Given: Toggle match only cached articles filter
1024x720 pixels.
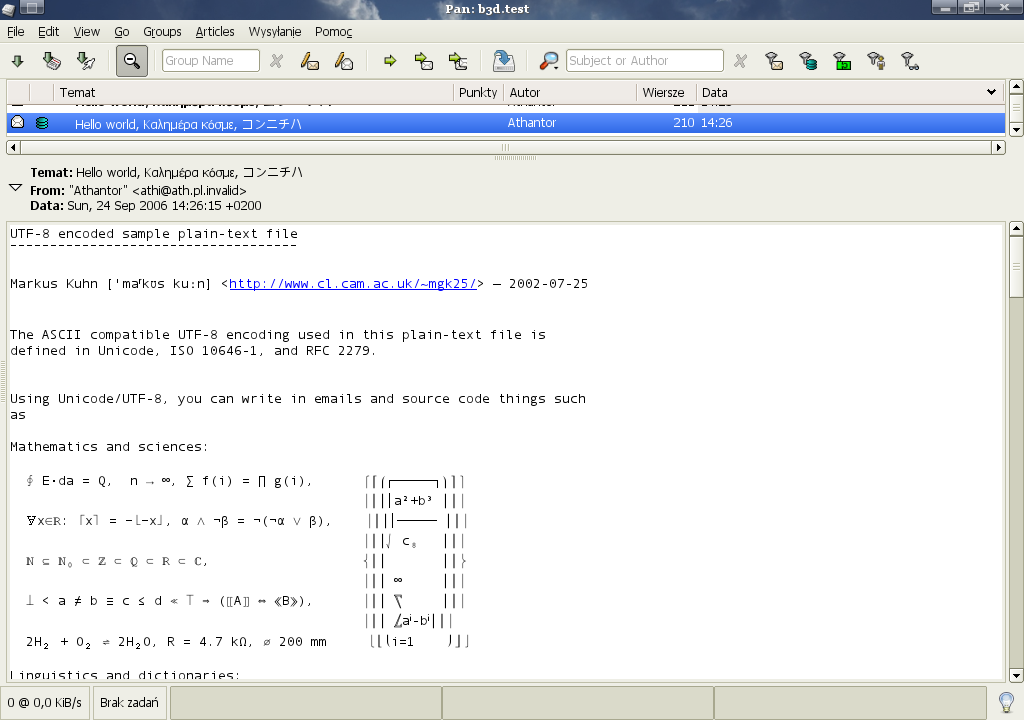Looking at the screenshot, I should pyautogui.click(x=808, y=61).
